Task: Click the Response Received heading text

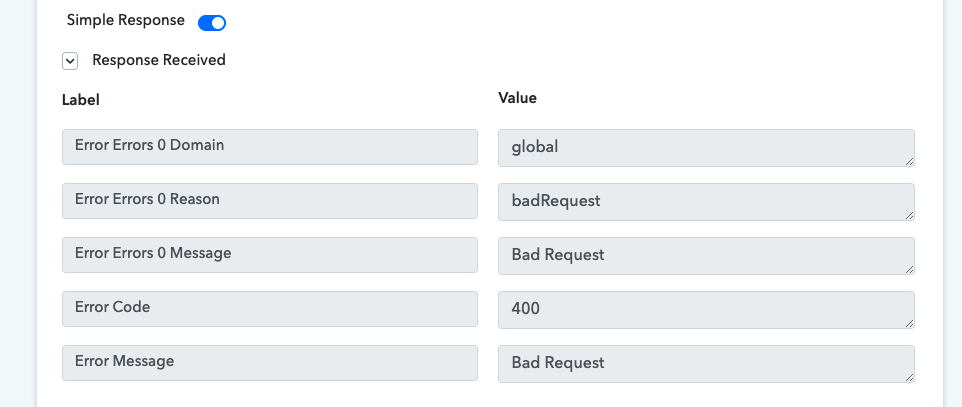Action: click(x=159, y=60)
